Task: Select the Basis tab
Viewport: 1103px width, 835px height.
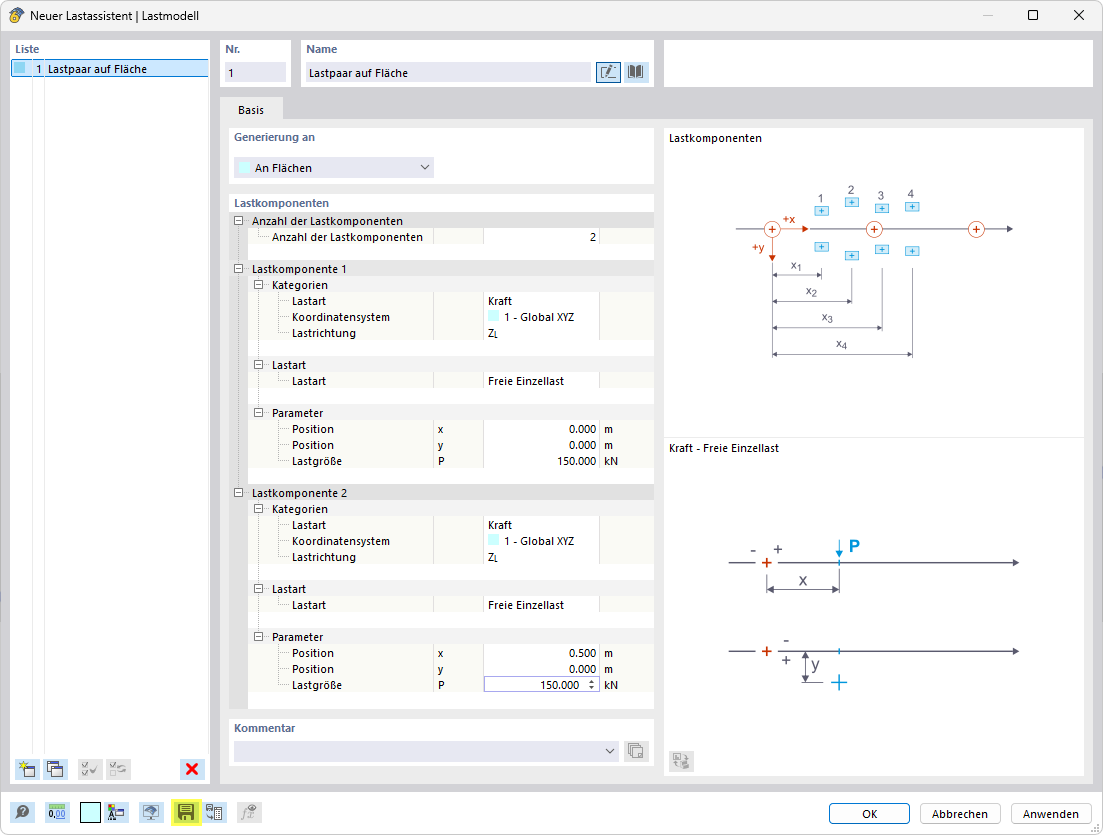Action: tap(251, 110)
